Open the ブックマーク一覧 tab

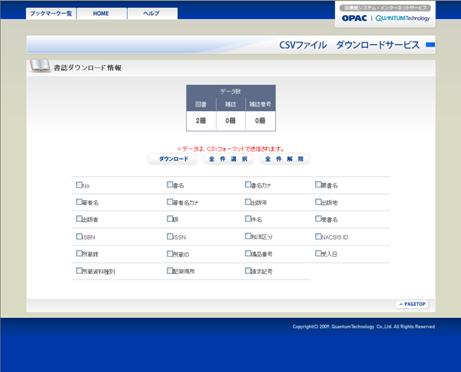point(51,14)
